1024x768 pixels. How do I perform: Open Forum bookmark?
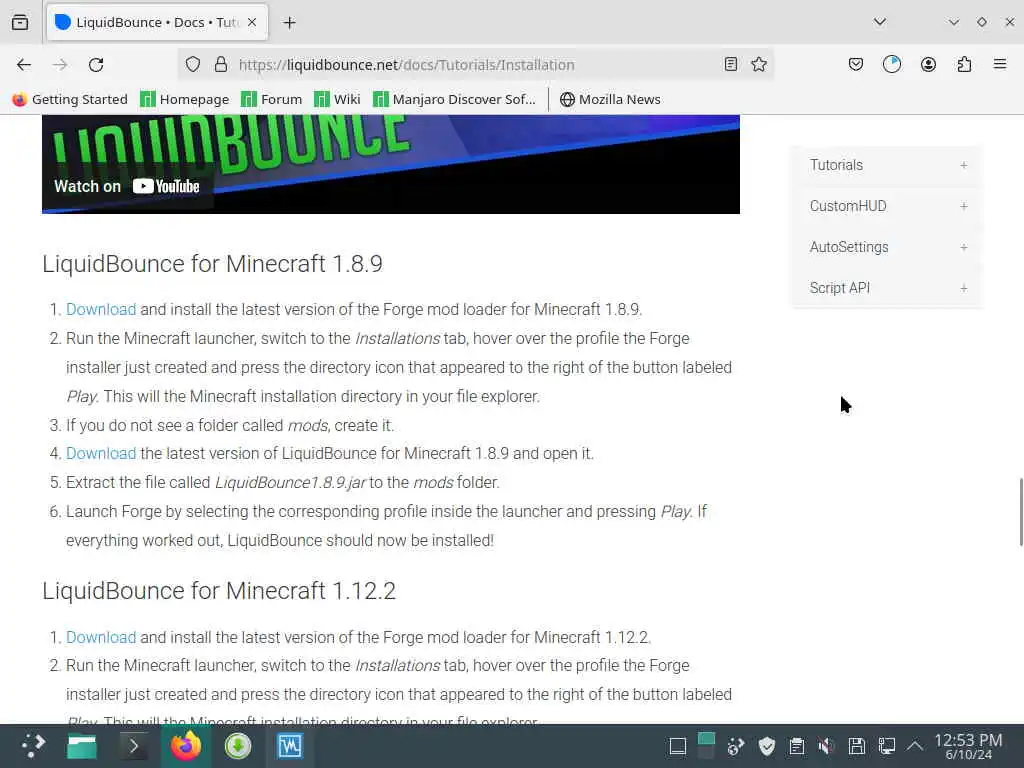[x=272, y=99]
